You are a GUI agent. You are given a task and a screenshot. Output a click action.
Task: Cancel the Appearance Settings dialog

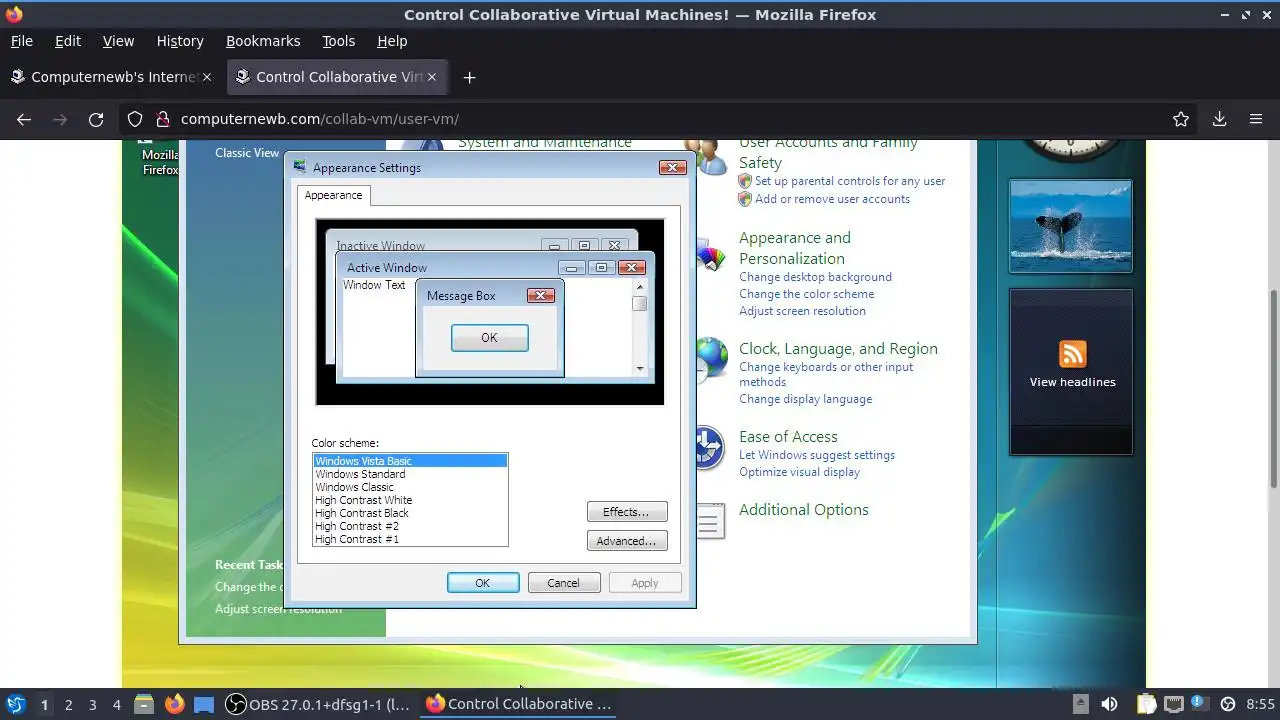click(x=563, y=583)
